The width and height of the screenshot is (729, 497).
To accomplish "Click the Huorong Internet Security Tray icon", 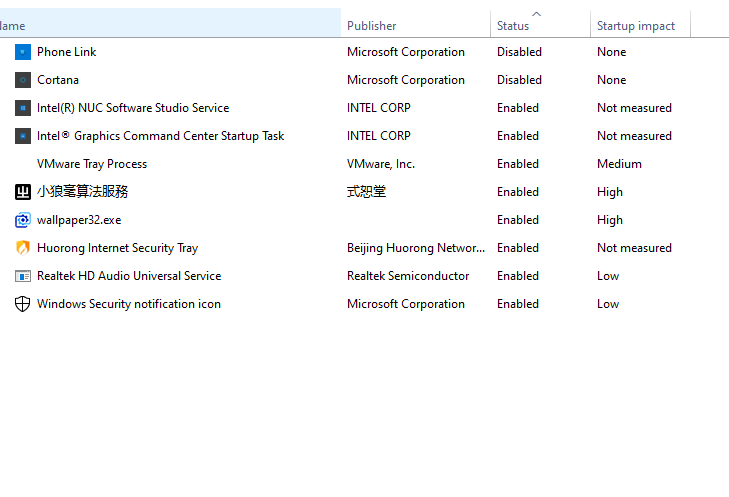I will click(23, 248).
